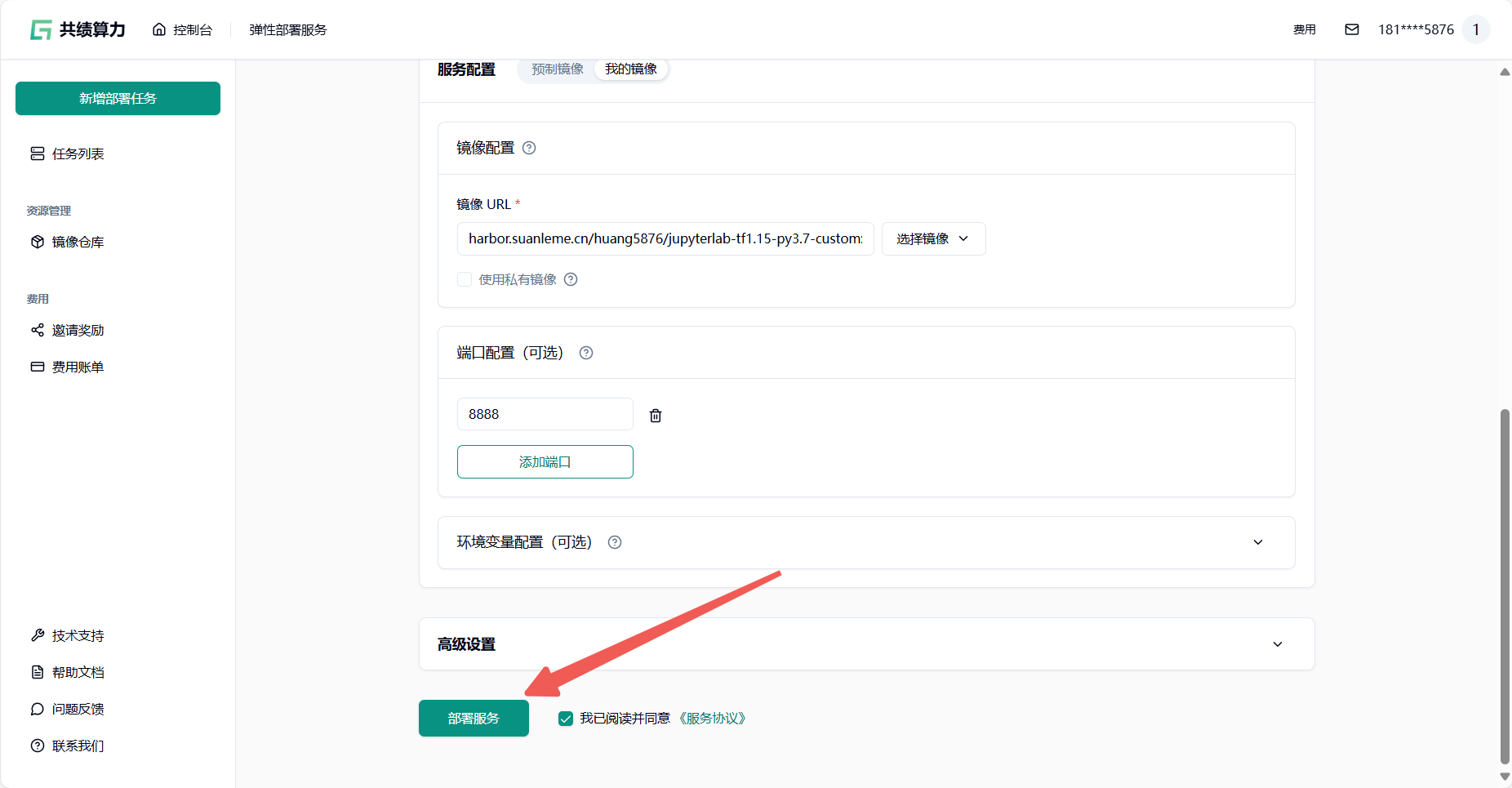Open user avatar badge in header
This screenshot has width=1512, height=788.
(1475, 29)
